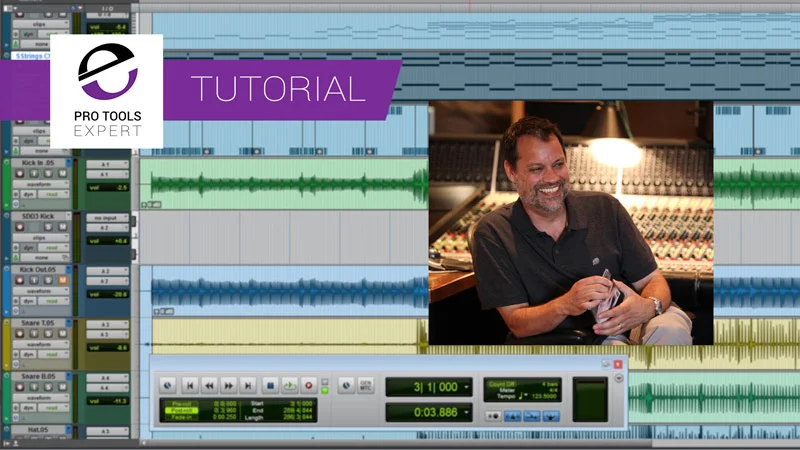Click the Fade-in field in transport

pyautogui.click(x=182, y=417)
